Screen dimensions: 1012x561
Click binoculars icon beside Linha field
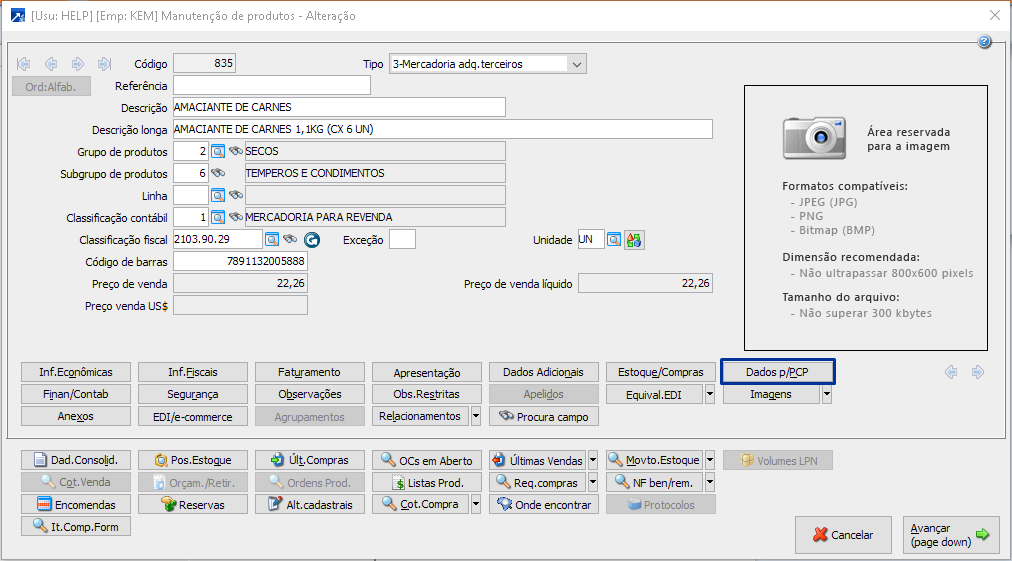[236, 195]
